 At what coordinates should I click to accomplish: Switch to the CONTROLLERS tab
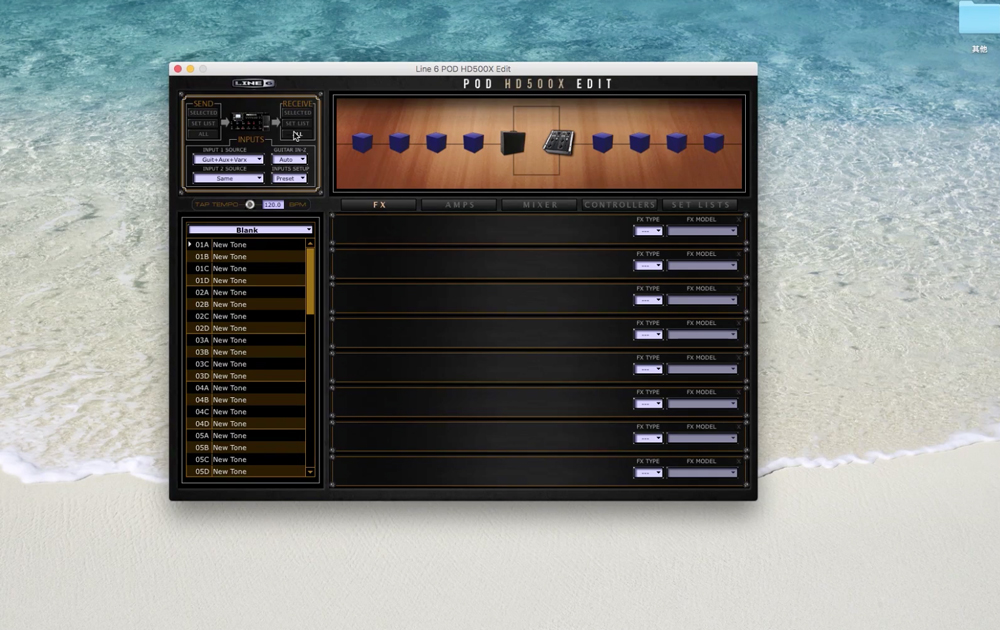pyautogui.click(x=619, y=205)
